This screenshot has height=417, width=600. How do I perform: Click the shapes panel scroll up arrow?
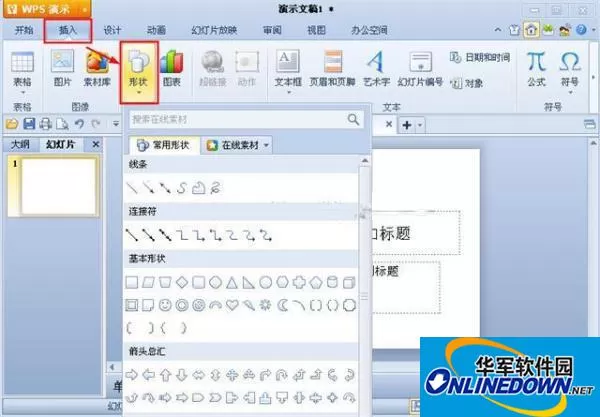click(365, 160)
